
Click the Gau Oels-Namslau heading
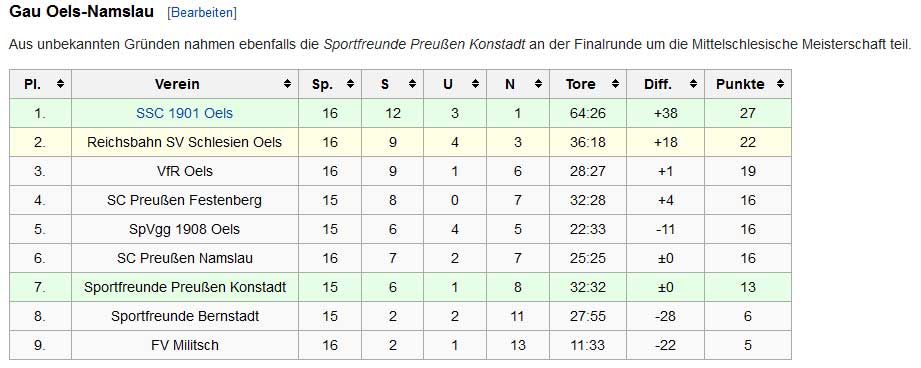82,12
